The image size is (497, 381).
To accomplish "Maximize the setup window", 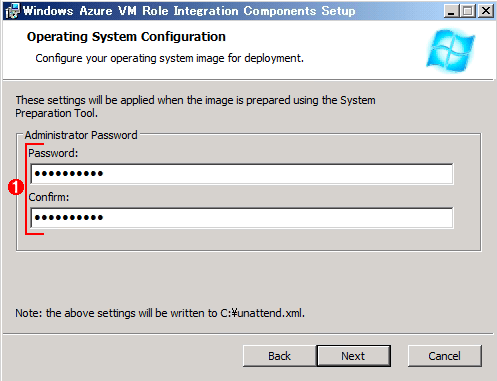I will pos(468,11).
